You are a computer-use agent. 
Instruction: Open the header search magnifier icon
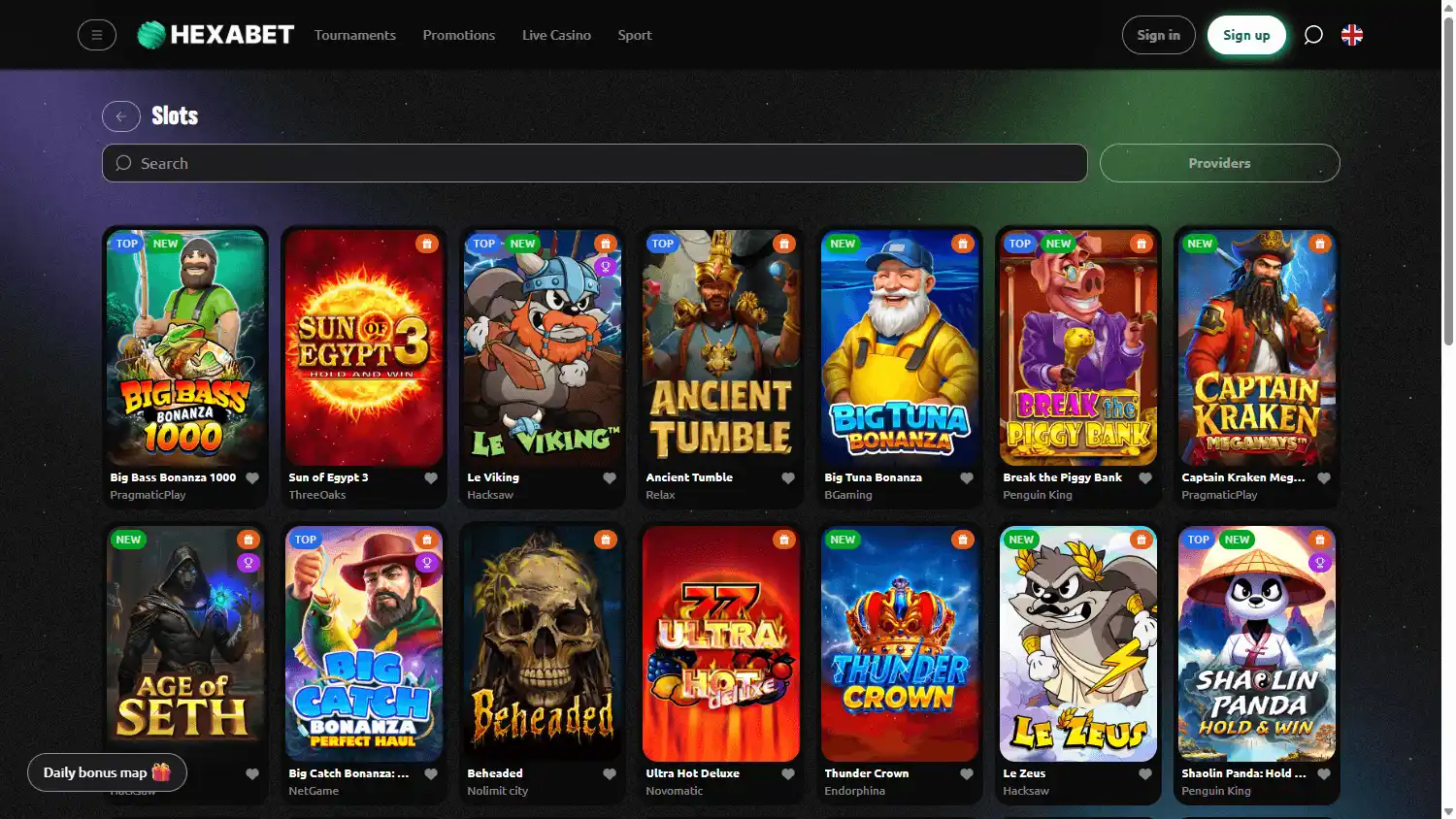(x=1313, y=35)
